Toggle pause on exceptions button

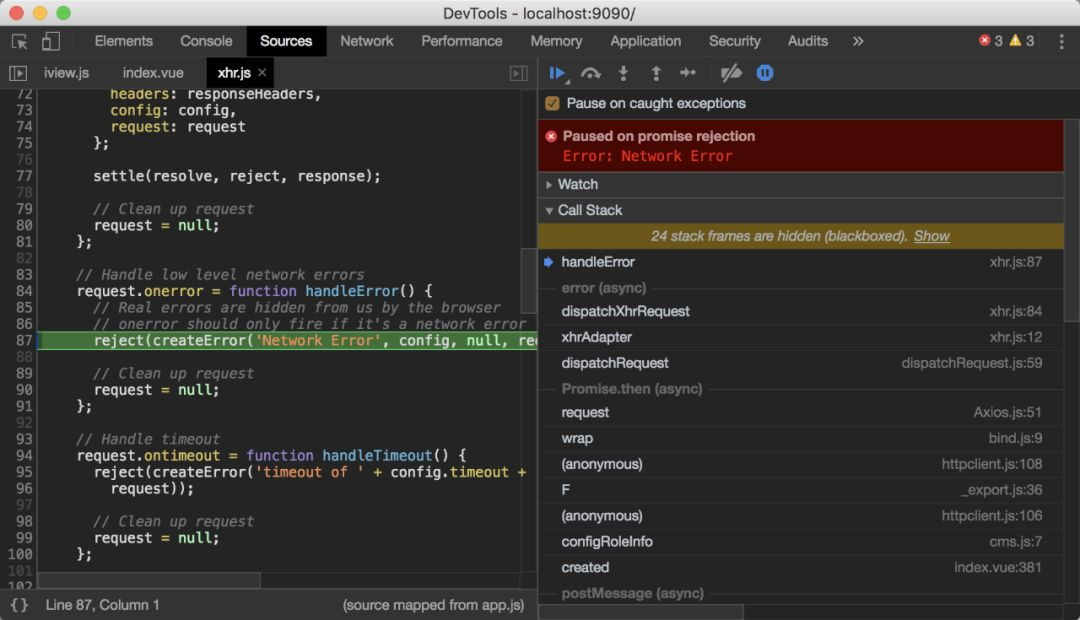[765, 73]
